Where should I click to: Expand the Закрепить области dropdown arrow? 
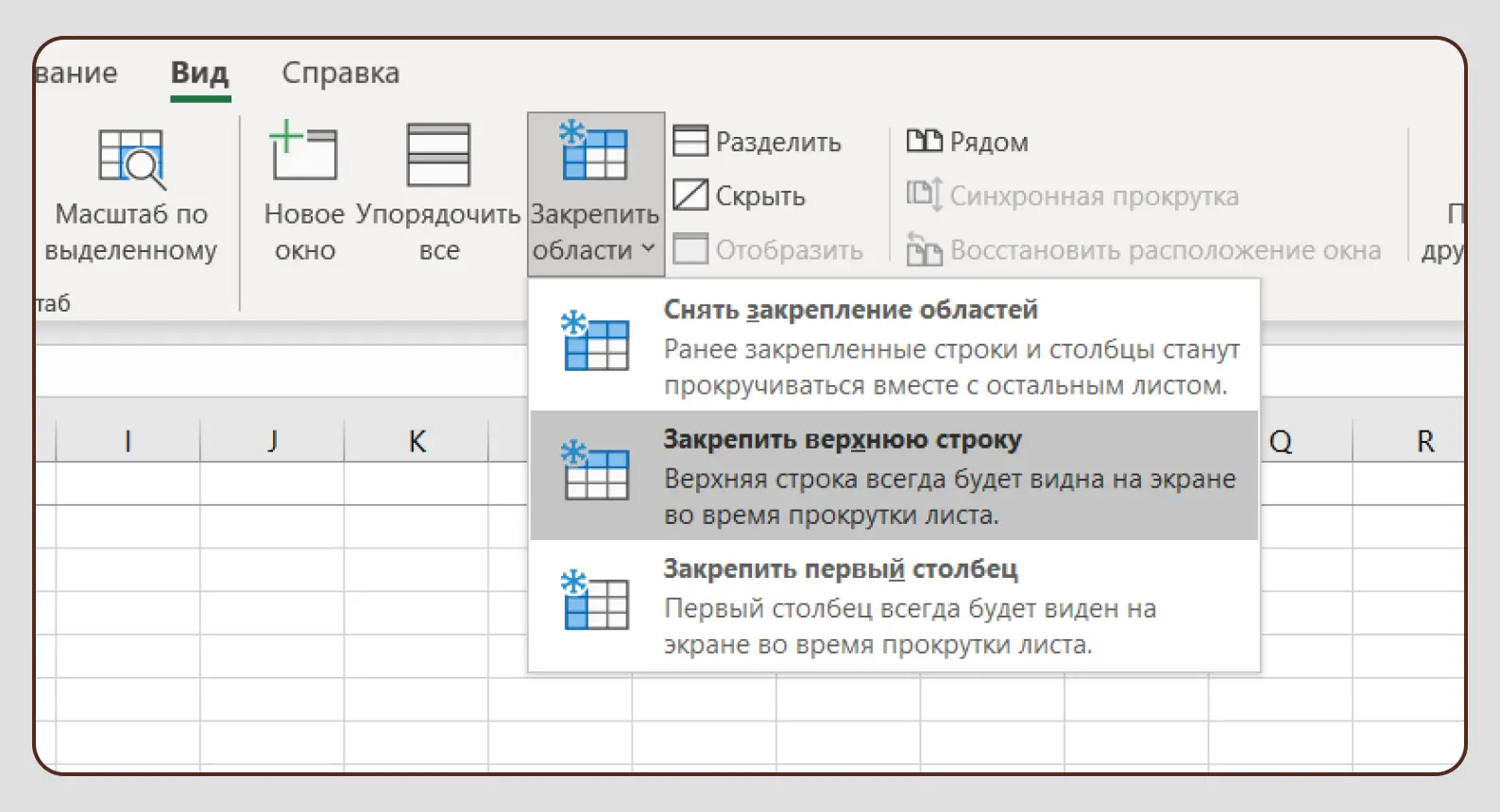648,249
